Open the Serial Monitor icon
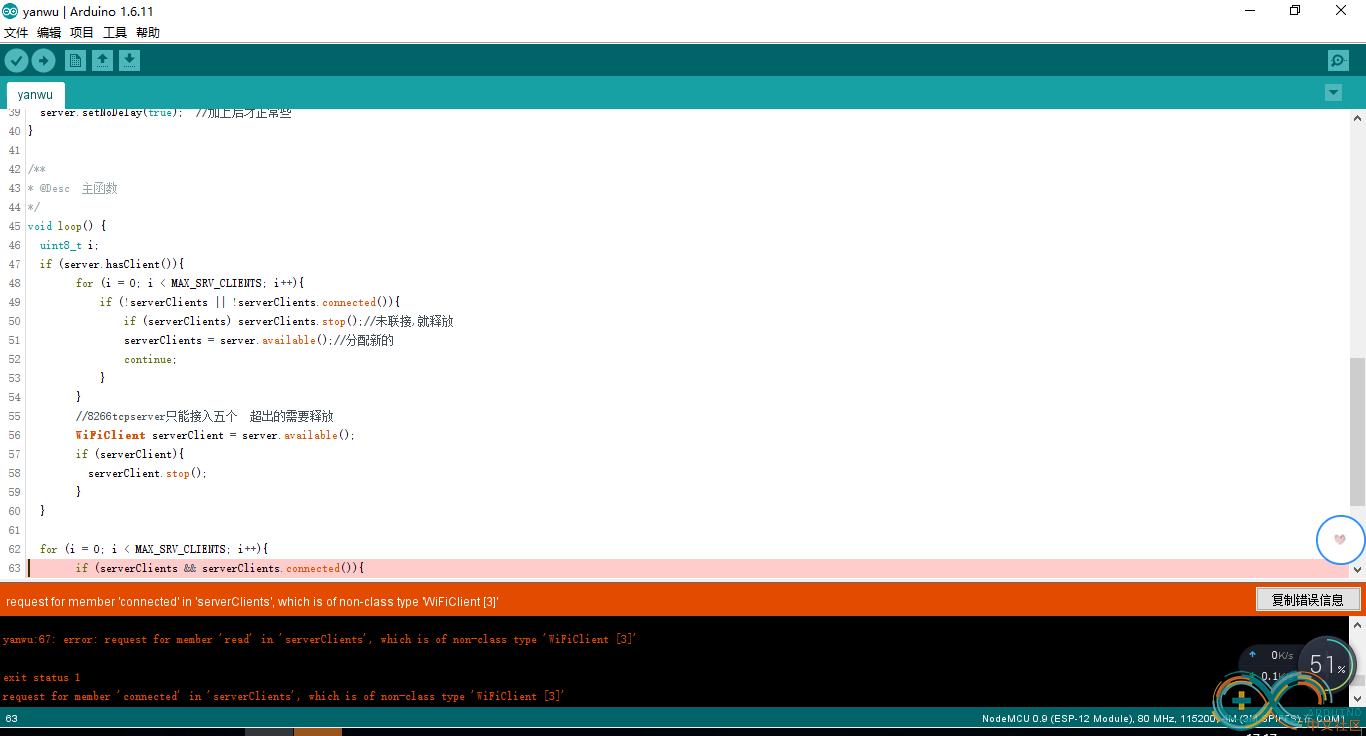This screenshot has height=736, width=1366. pos(1338,61)
